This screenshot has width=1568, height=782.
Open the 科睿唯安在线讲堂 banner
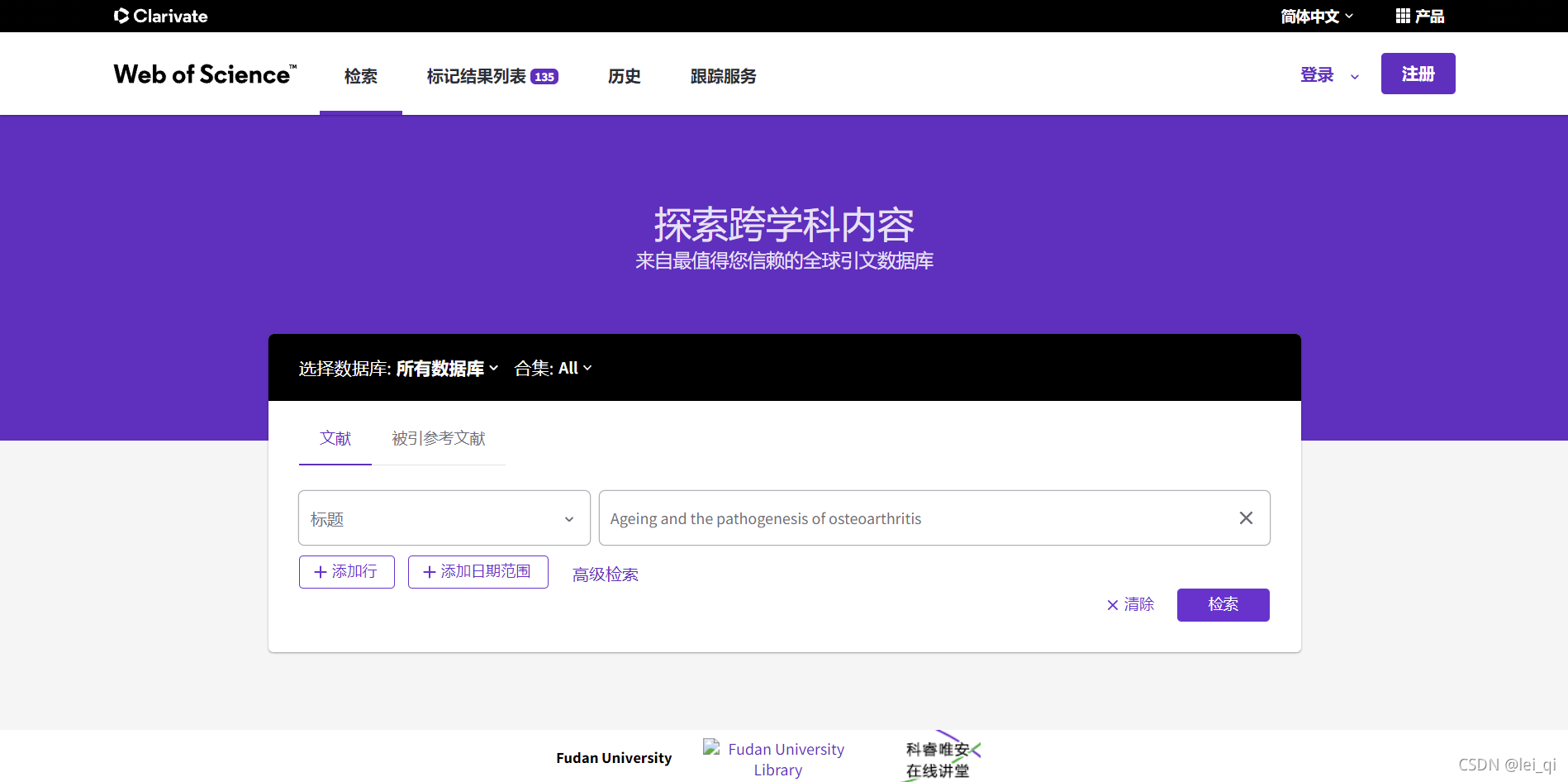940,756
